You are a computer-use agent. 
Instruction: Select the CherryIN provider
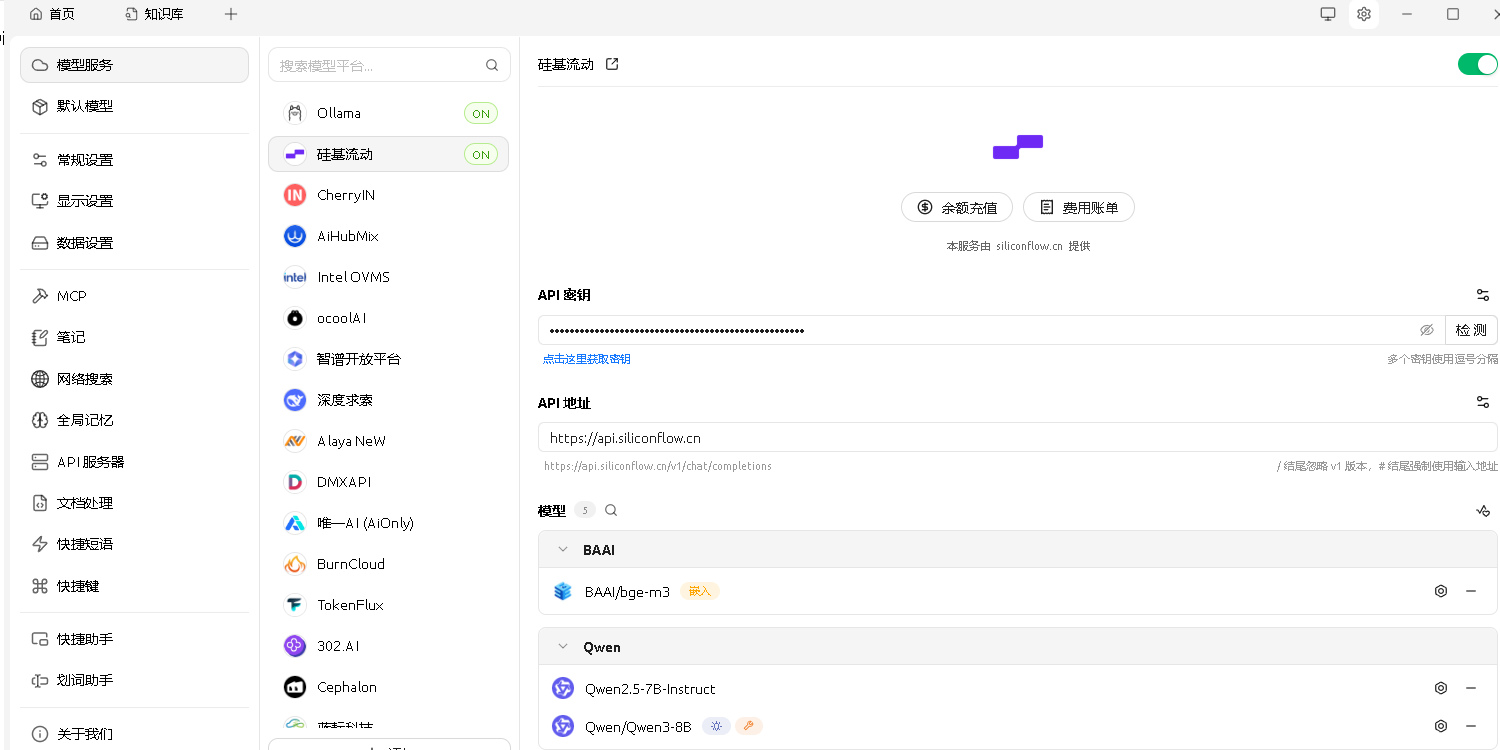click(388, 195)
